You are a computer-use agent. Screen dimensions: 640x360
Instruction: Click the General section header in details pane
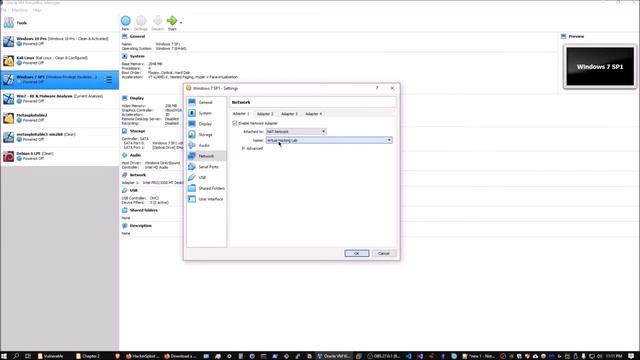tap(137, 36)
